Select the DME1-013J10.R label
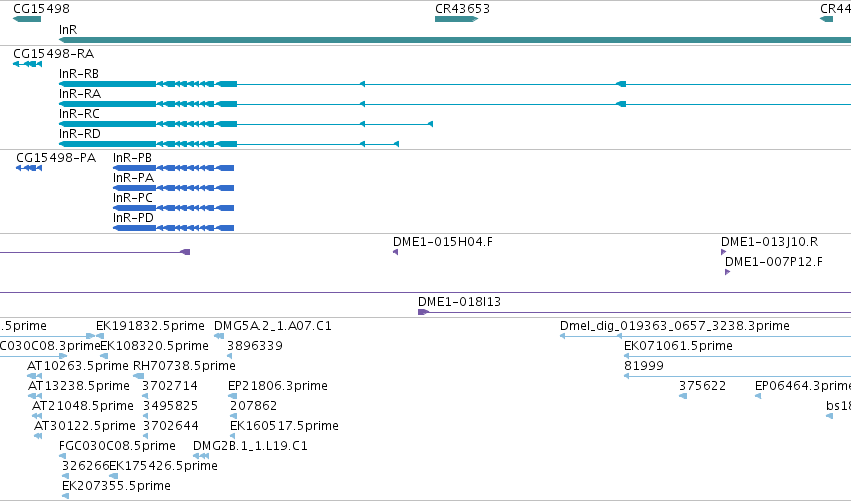This screenshot has width=851, height=501. [x=770, y=242]
